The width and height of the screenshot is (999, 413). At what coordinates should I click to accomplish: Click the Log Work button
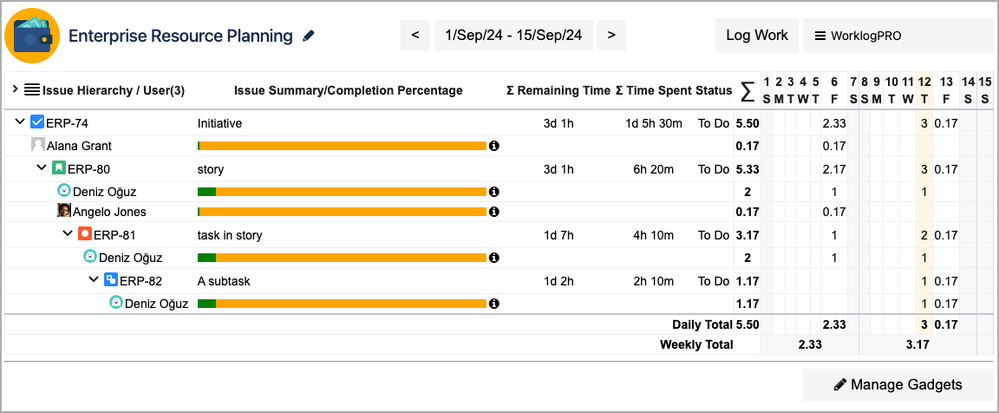coord(756,36)
